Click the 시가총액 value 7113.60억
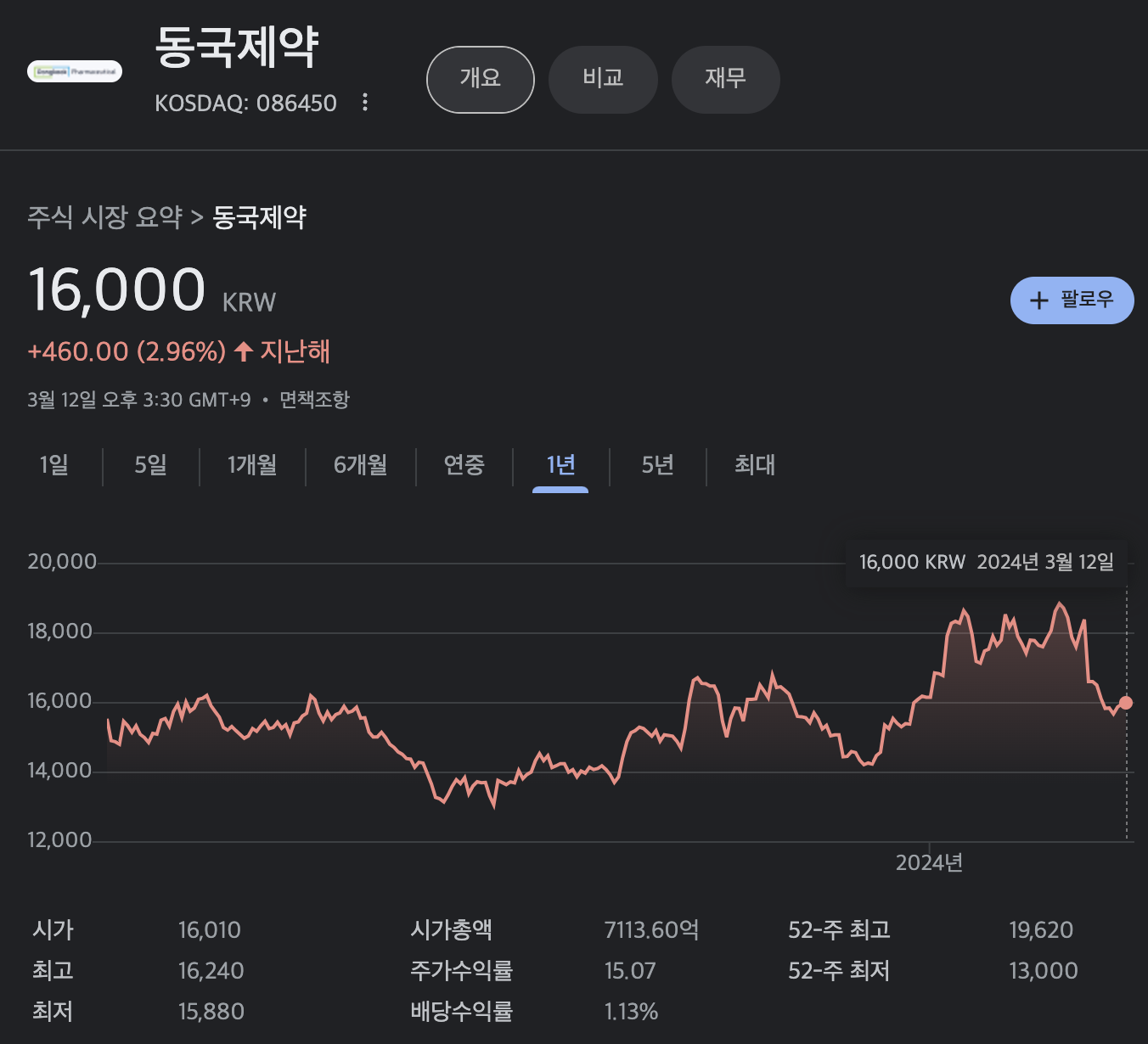The width and height of the screenshot is (1148, 1044). [652, 930]
